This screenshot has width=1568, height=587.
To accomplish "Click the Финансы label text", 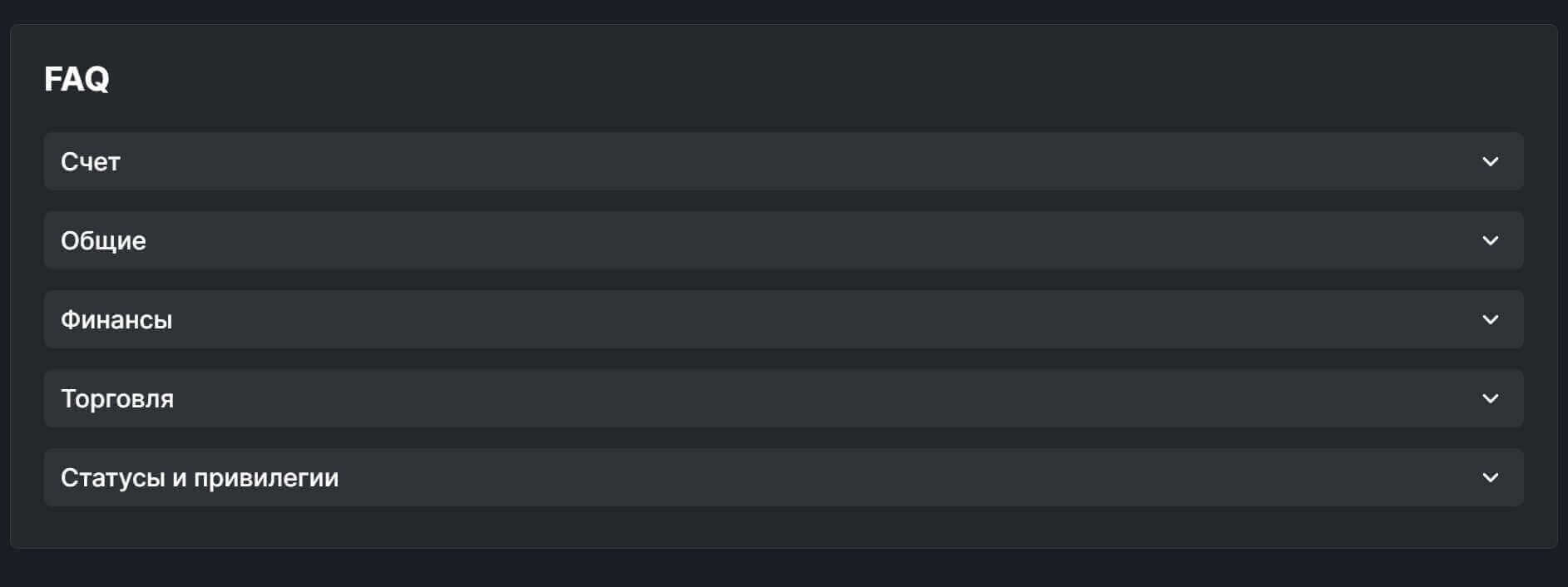I will pyautogui.click(x=116, y=319).
